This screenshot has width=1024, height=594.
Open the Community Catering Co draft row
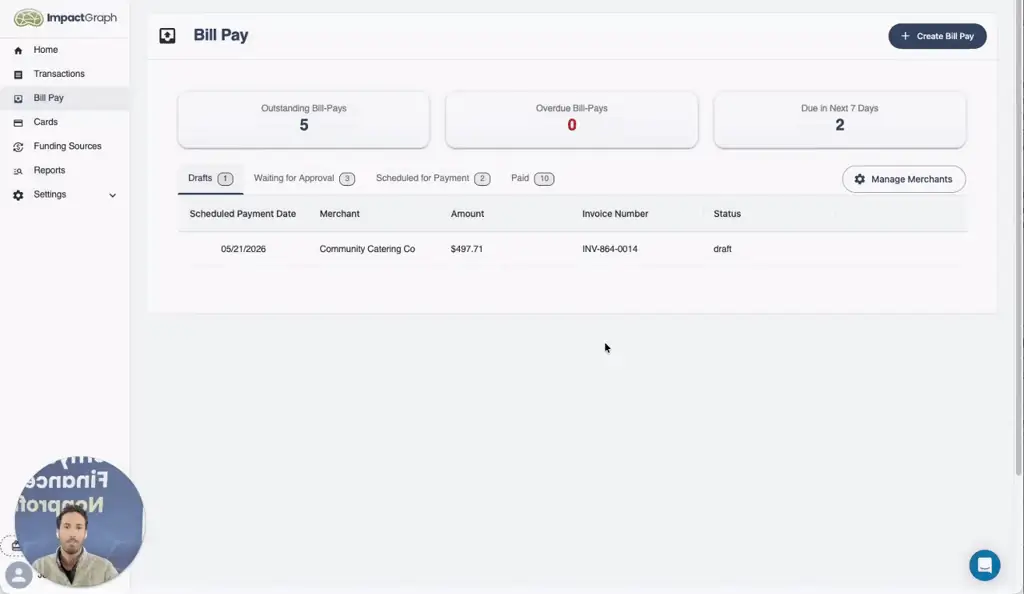click(572, 249)
